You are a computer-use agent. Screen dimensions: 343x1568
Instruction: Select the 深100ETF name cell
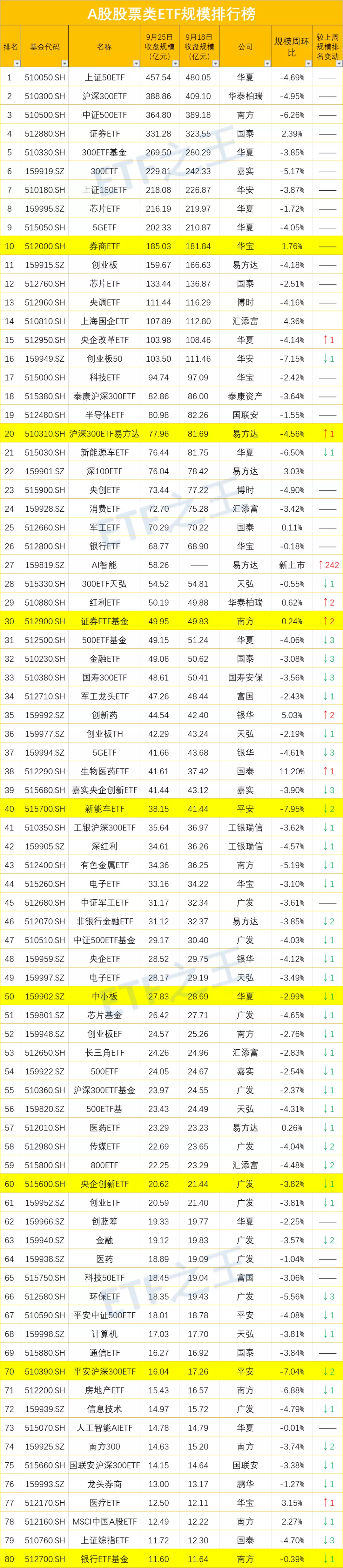tap(104, 471)
